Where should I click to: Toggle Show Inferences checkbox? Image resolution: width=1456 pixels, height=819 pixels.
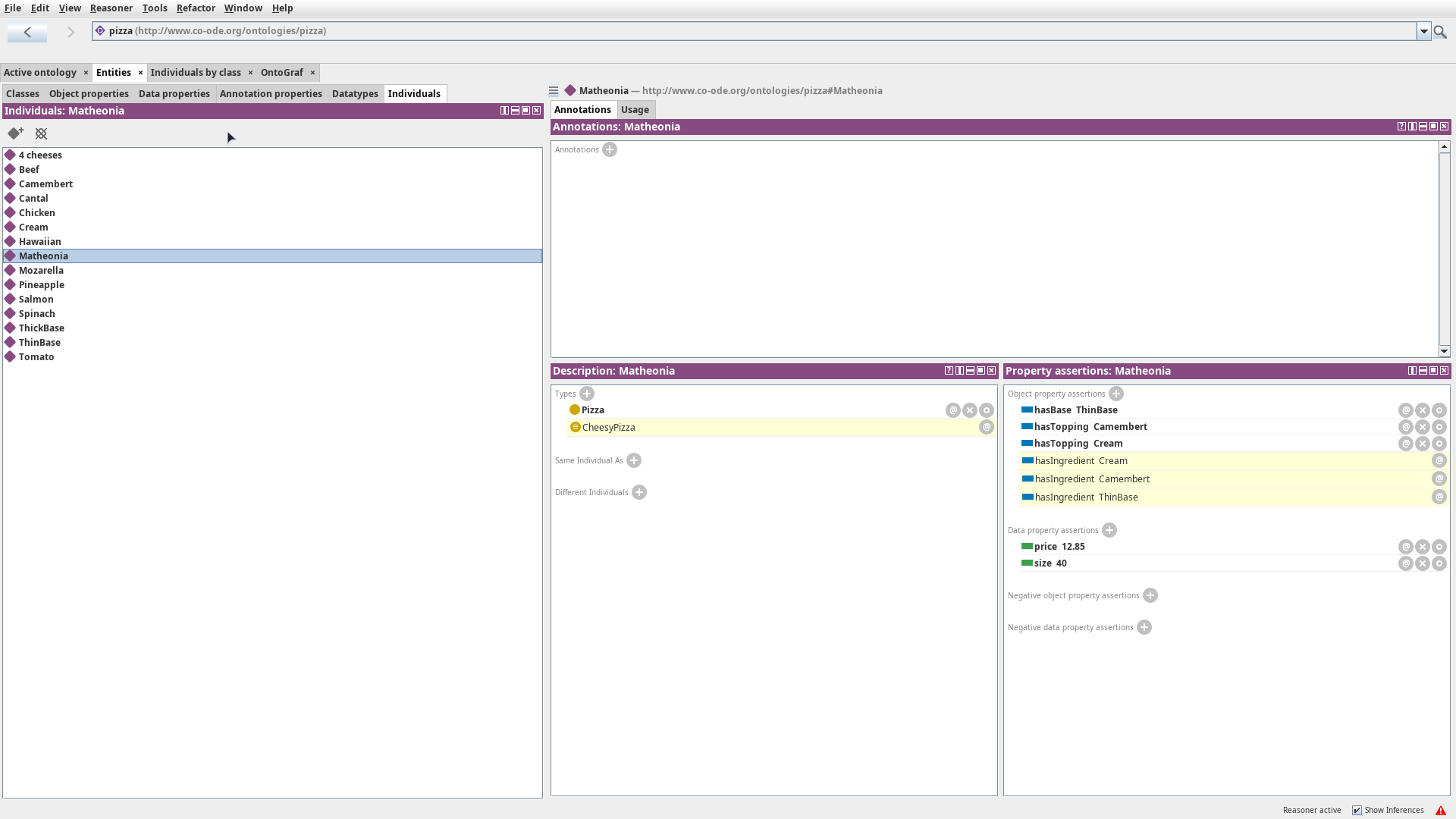(x=1357, y=810)
